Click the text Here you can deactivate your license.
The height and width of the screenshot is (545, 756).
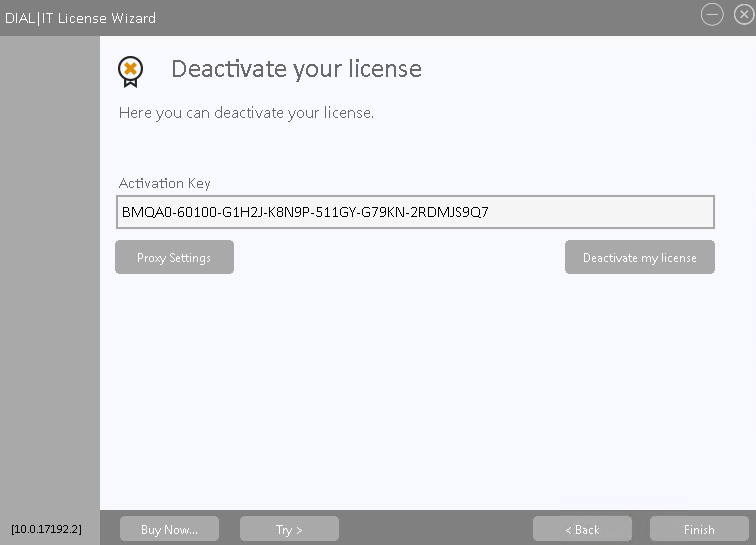(246, 113)
